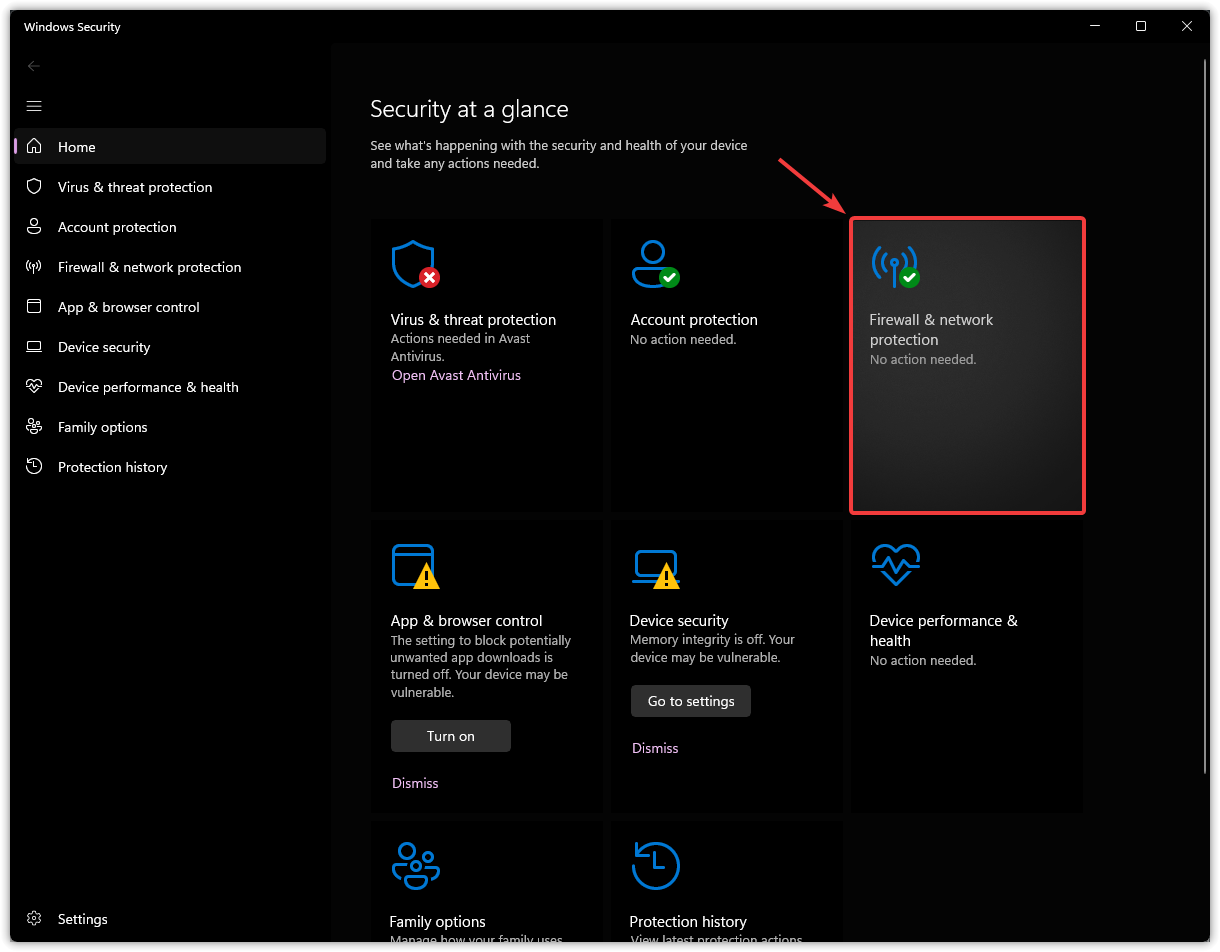
Task: Open the Firewall & network protection tile
Action: coord(967,366)
